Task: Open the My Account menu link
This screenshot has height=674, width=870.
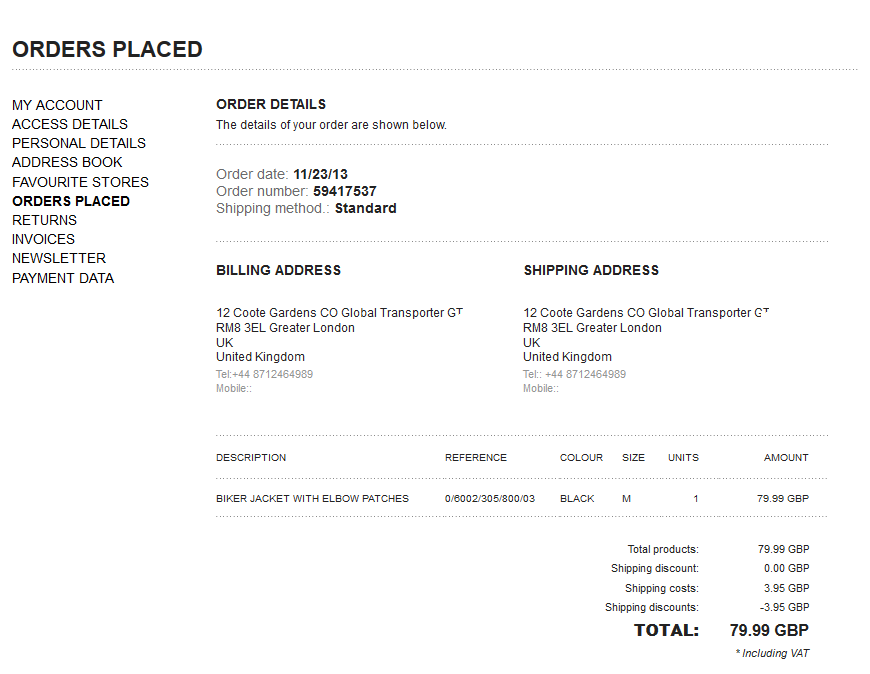Action: (57, 105)
